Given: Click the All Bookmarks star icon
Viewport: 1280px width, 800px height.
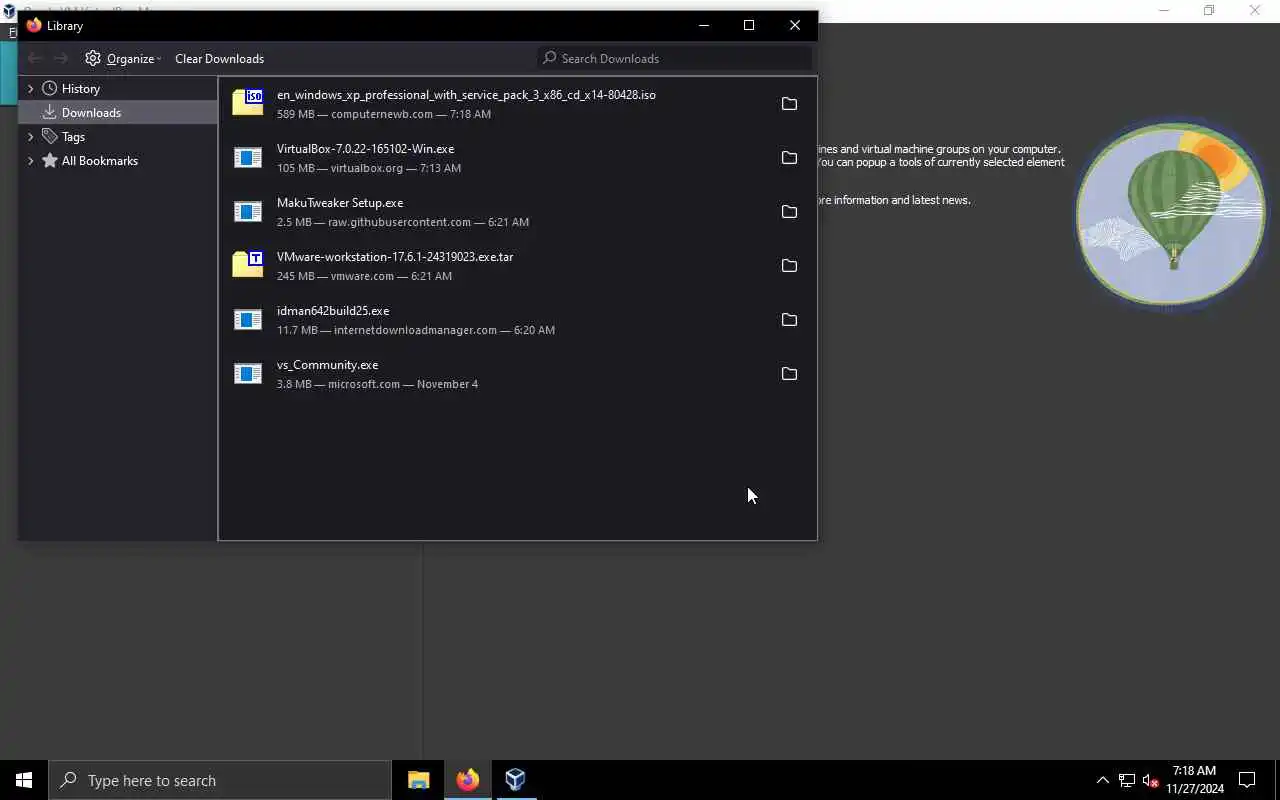Looking at the screenshot, I should (49, 160).
